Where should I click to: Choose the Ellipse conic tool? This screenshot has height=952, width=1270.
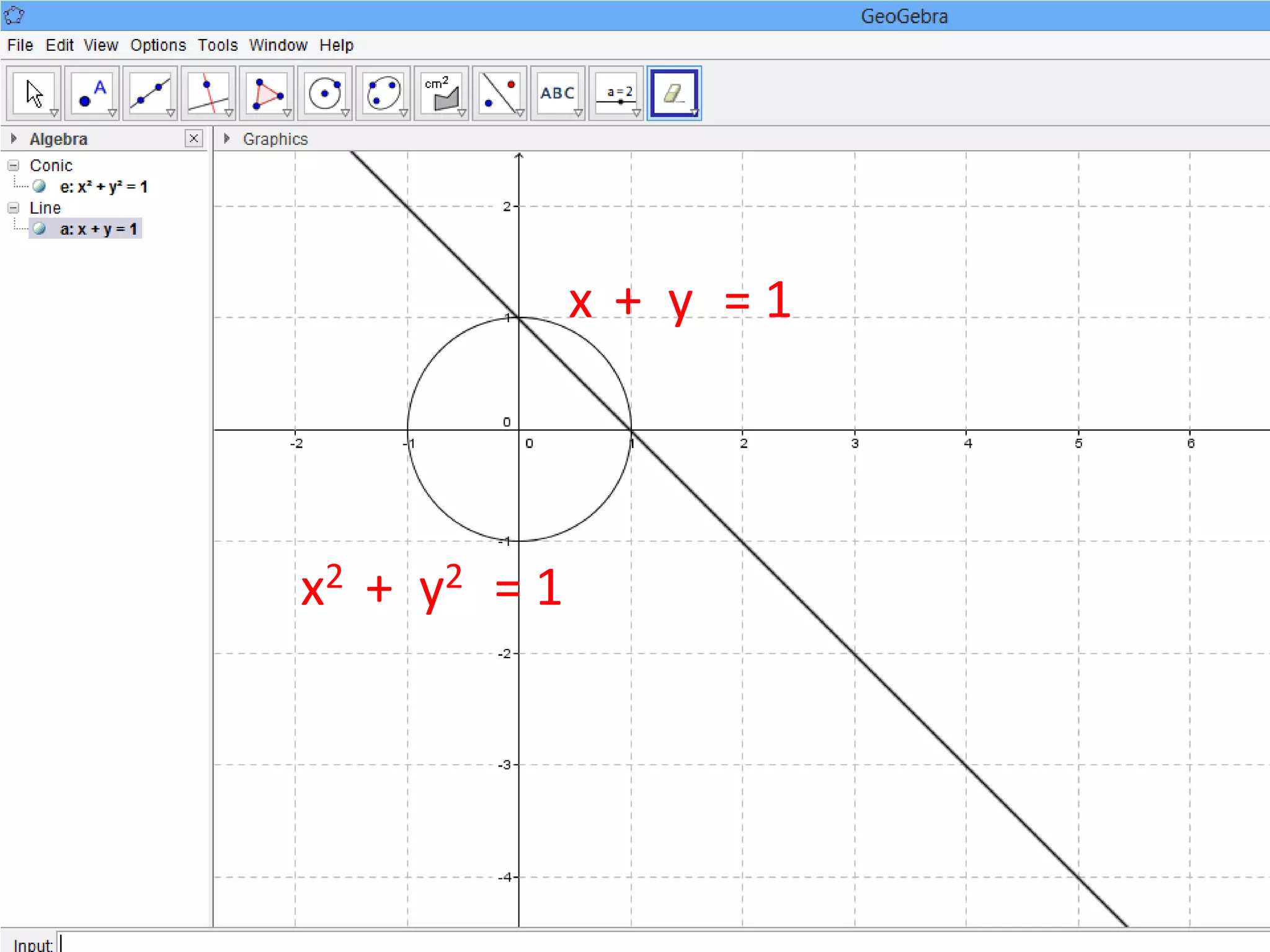[383, 93]
